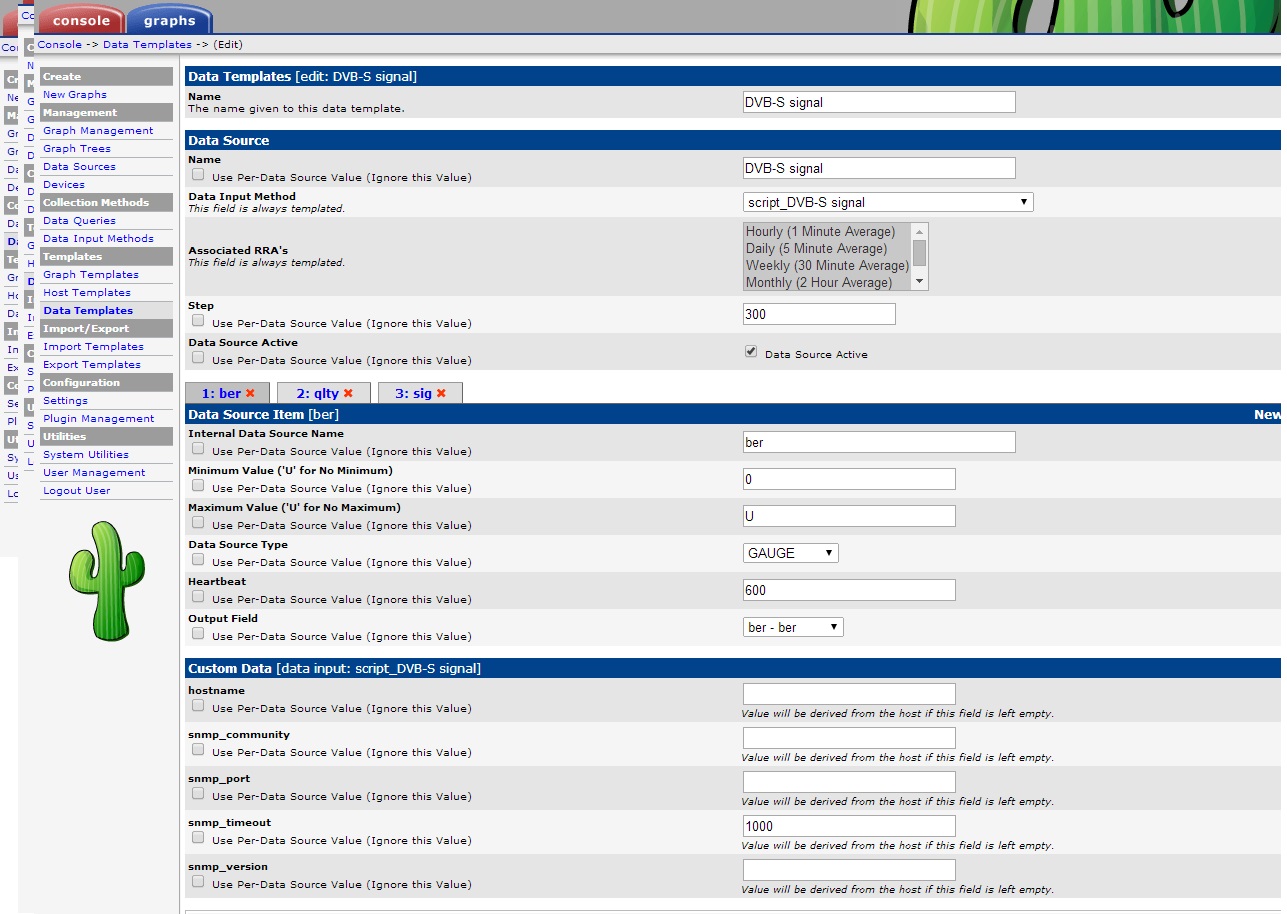Open User Management in the sidebar
This screenshot has height=914, width=1287.
coord(94,473)
